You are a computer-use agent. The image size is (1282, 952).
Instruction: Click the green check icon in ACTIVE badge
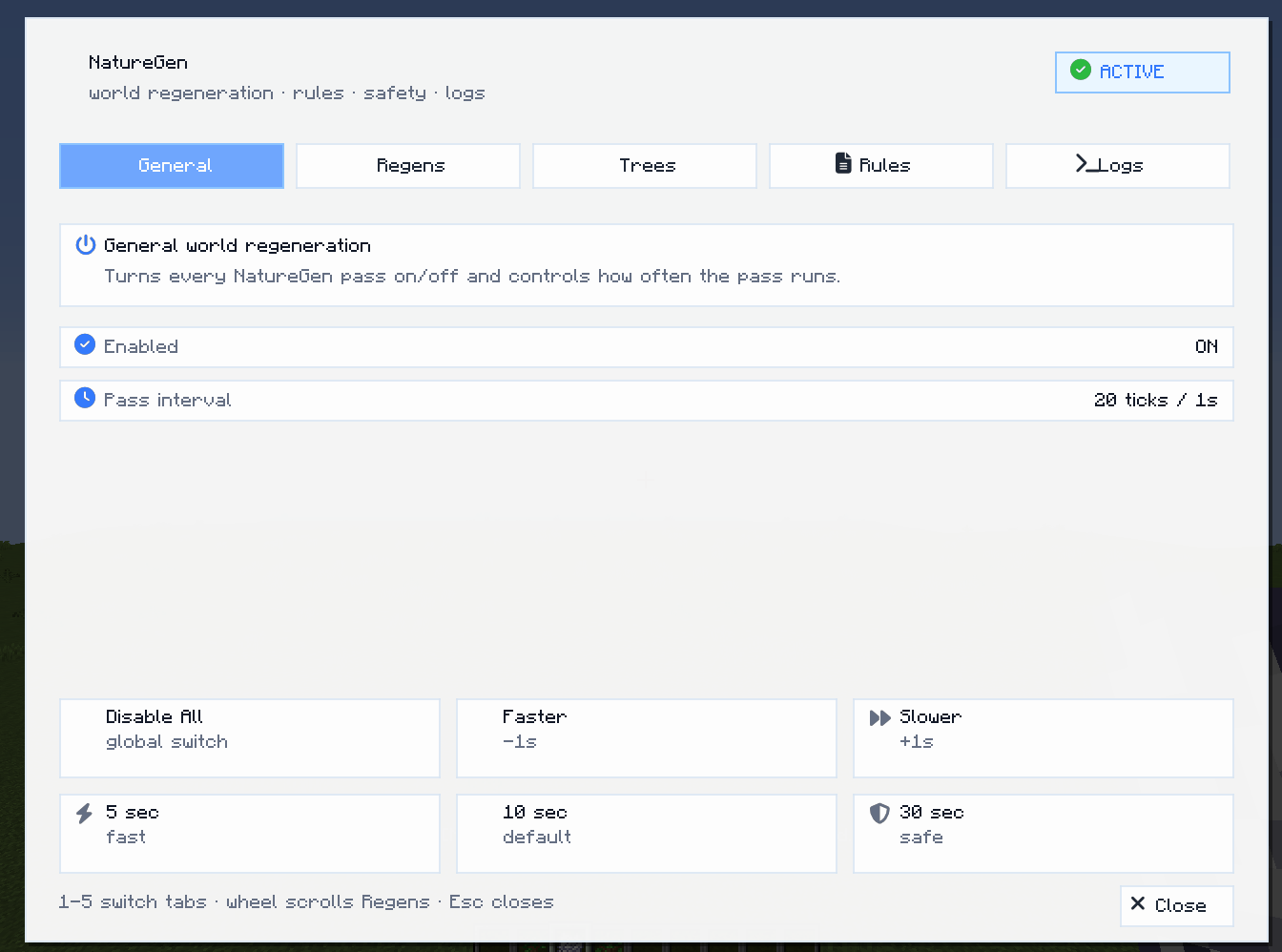coord(1081,70)
